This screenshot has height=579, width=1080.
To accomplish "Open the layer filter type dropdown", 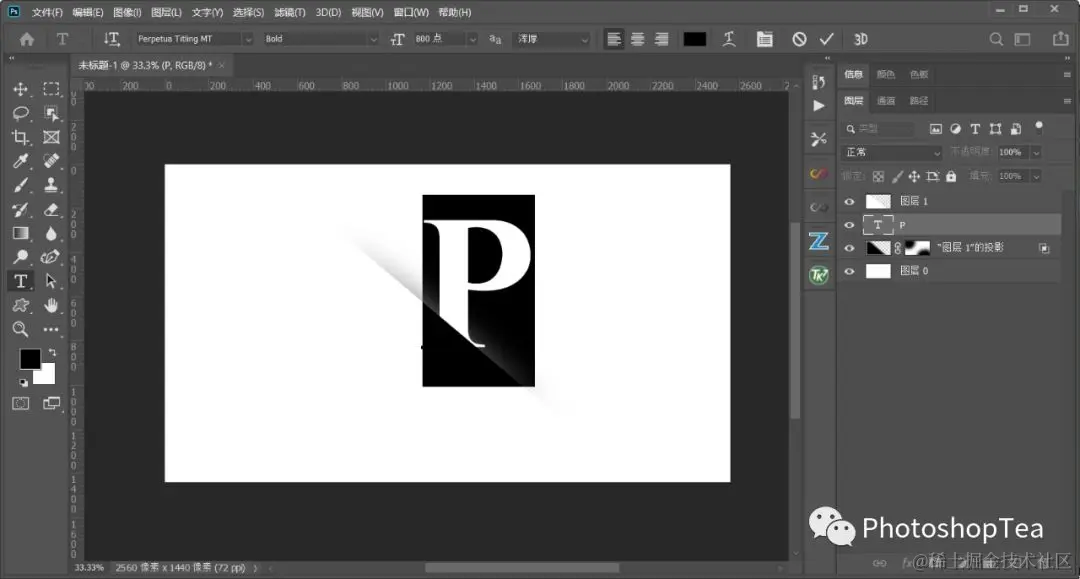I will 880,129.
